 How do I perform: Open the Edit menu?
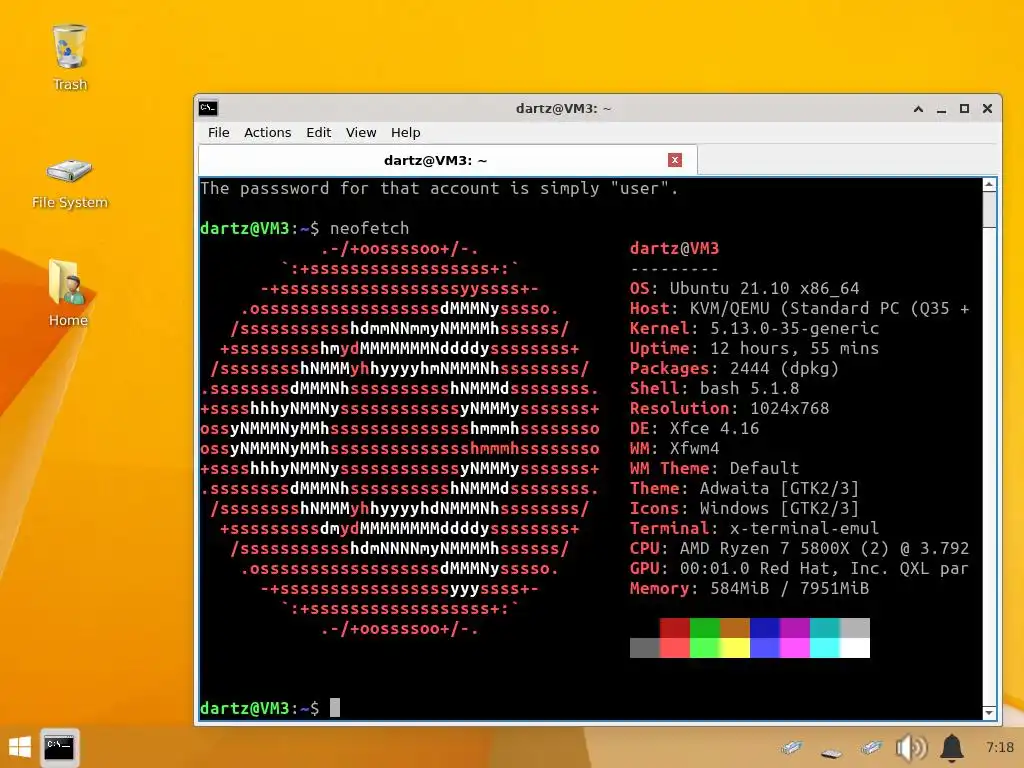pos(319,133)
